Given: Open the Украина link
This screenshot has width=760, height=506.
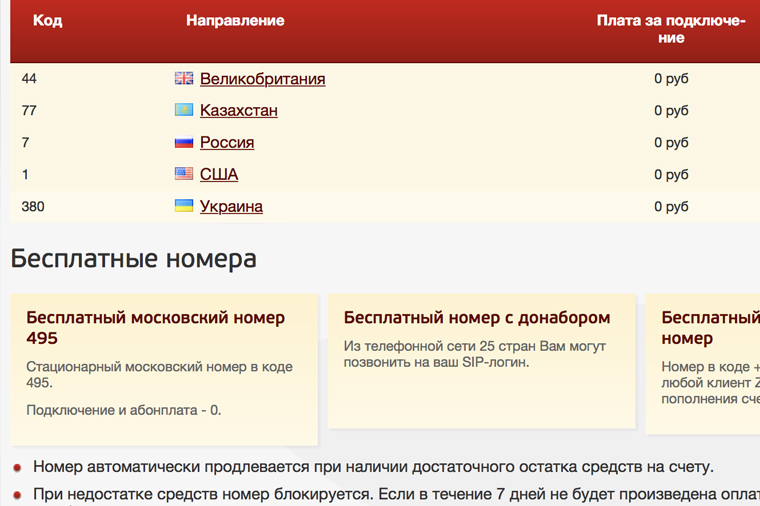Looking at the screenshot, I should point(231,206).
